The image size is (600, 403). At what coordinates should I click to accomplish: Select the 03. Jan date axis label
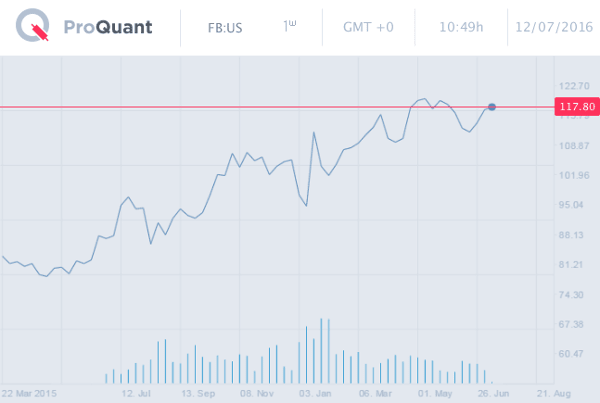318,393
